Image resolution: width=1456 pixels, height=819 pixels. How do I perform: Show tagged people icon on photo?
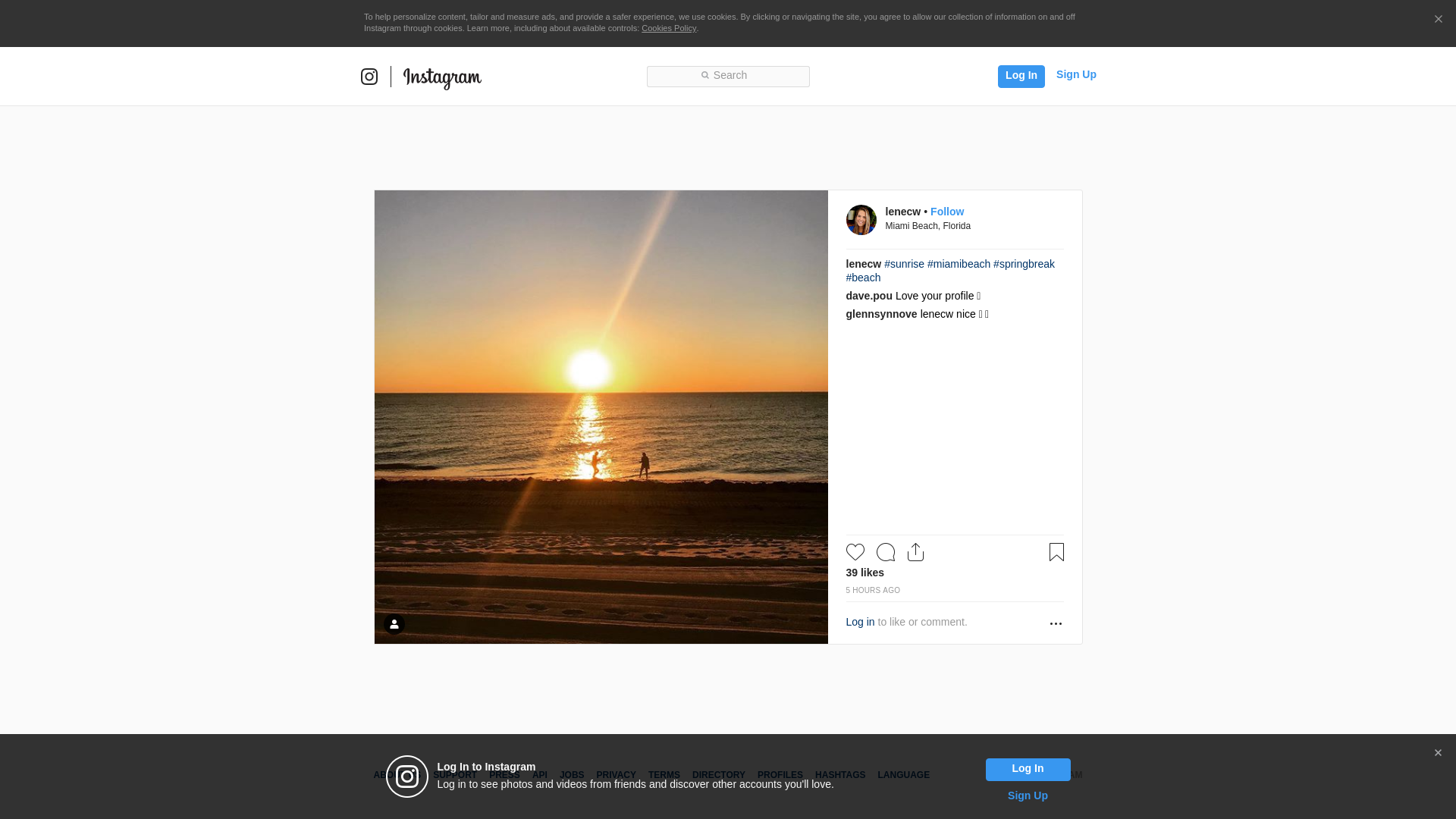click(x=394, y=624)
